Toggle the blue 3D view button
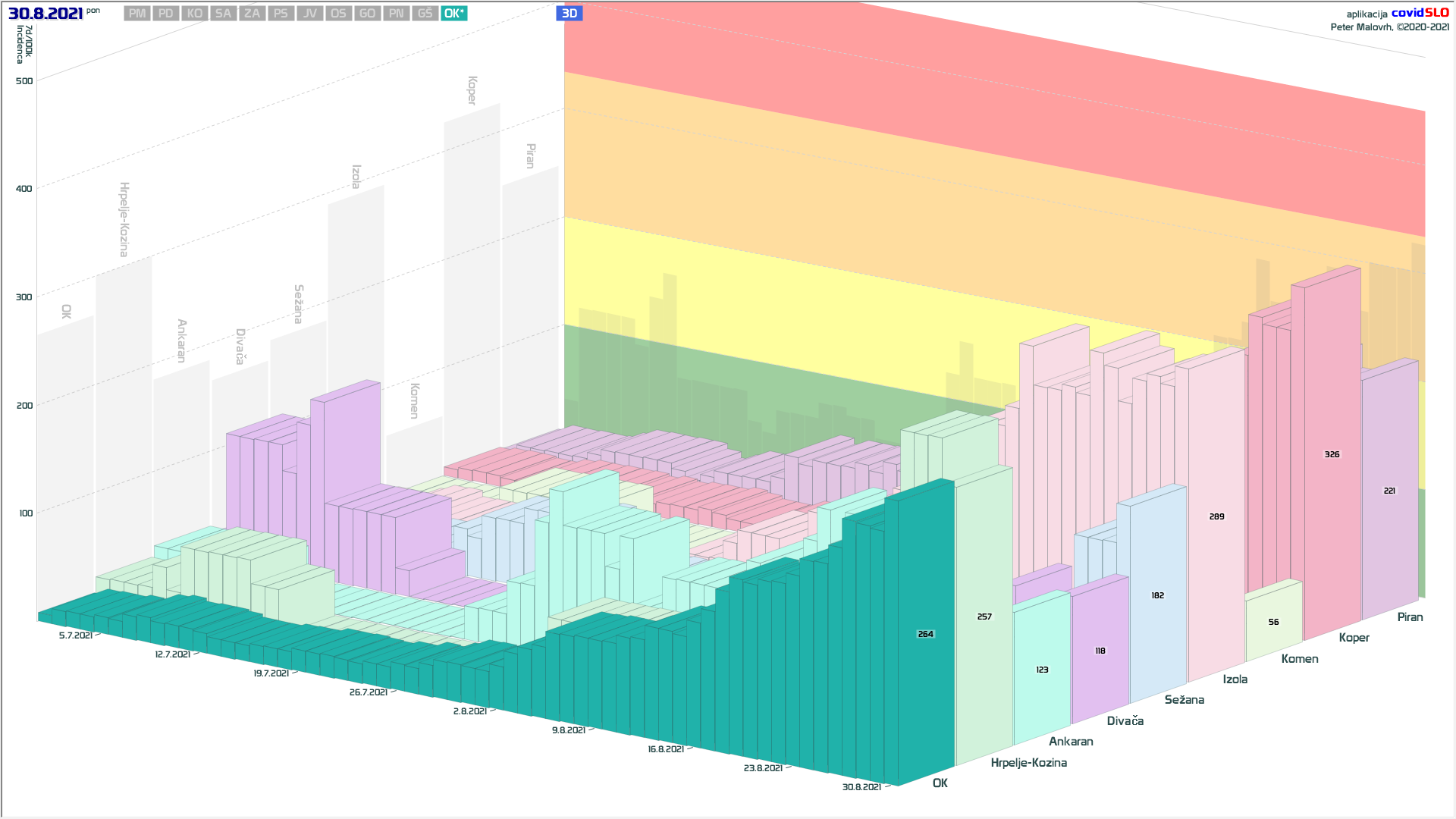The image size is (1456, 819). click(569, 14)
